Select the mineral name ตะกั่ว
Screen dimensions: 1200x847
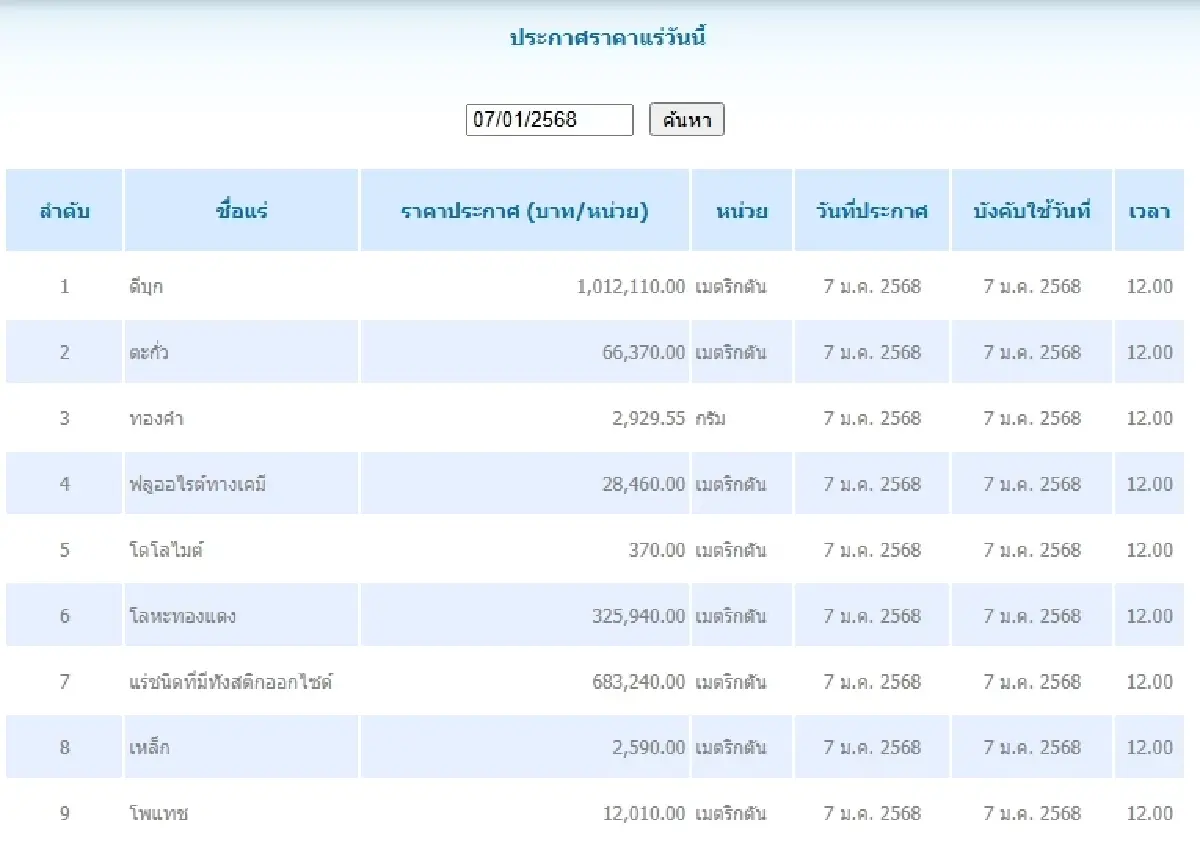click(x=148, y=352)
